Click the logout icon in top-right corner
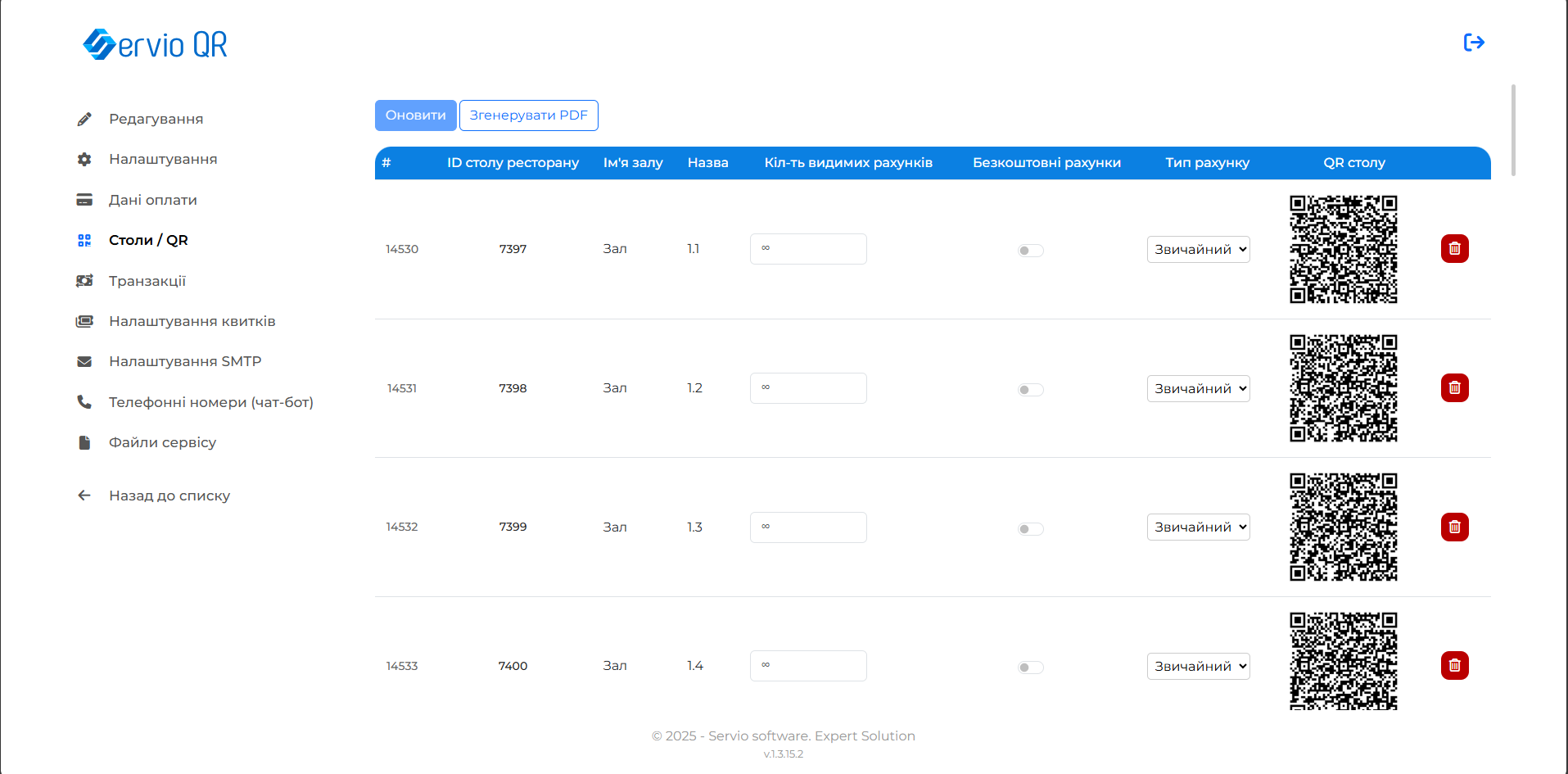 (x=1473, y=43)
